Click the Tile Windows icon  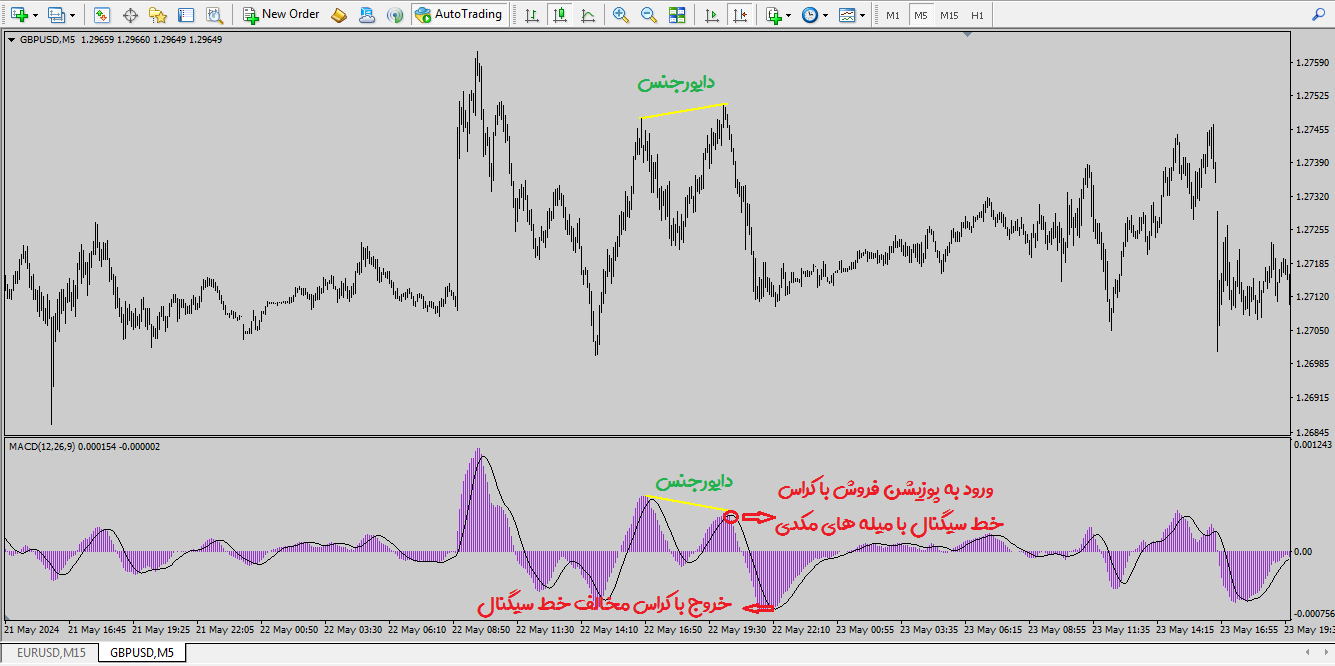click(x=677, y=15)
